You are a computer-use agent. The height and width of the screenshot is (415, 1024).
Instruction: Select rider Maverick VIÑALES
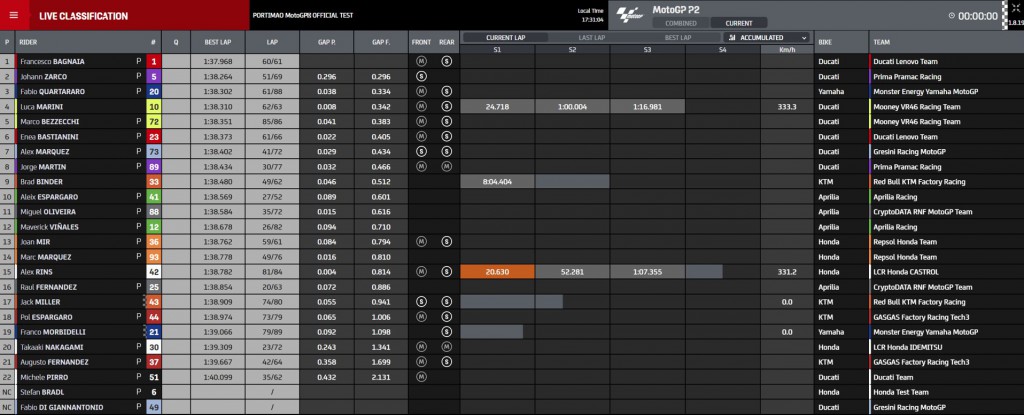(x=48, y=227)
